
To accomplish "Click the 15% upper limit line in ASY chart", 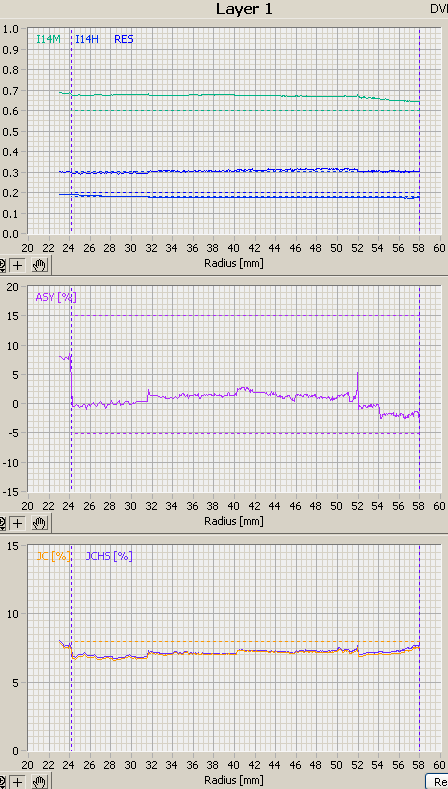I will [245, 315].
